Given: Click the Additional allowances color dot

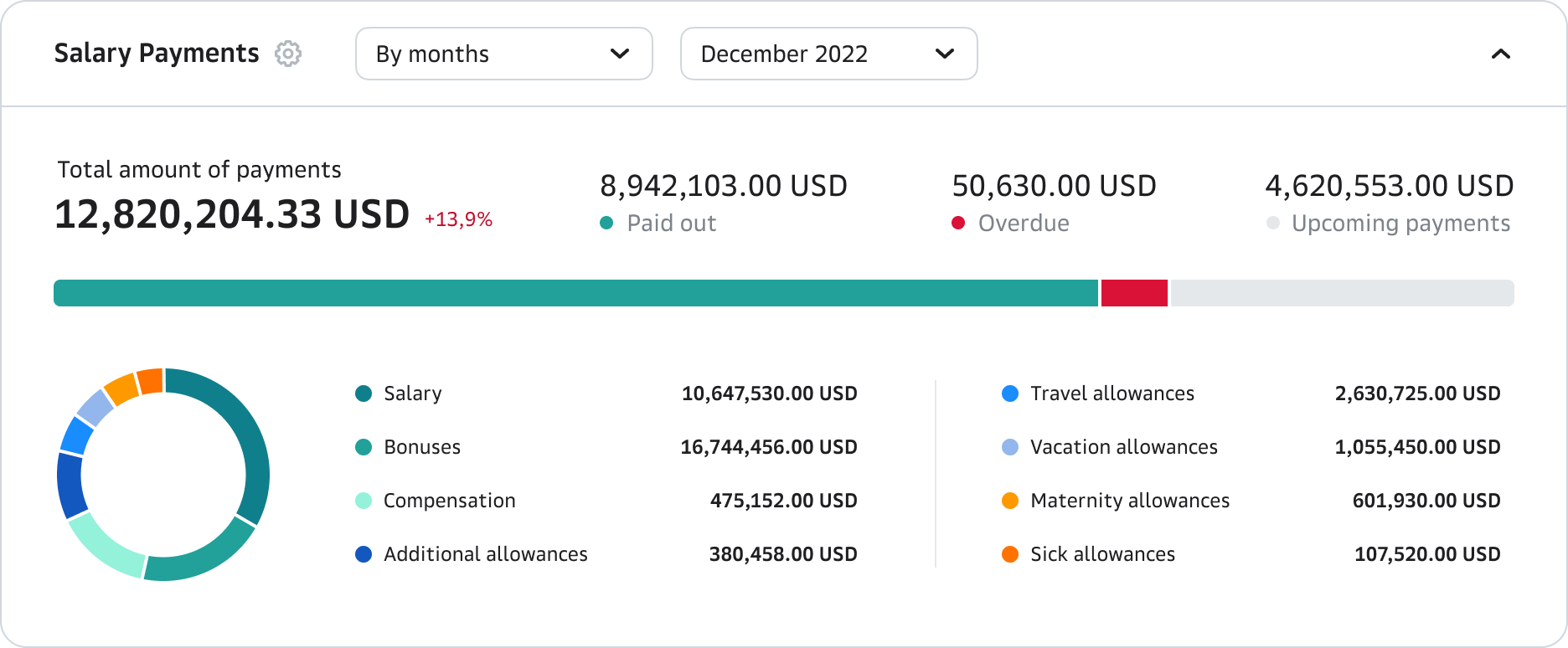Looking at the screenshot, I should (x=364, y=554).
